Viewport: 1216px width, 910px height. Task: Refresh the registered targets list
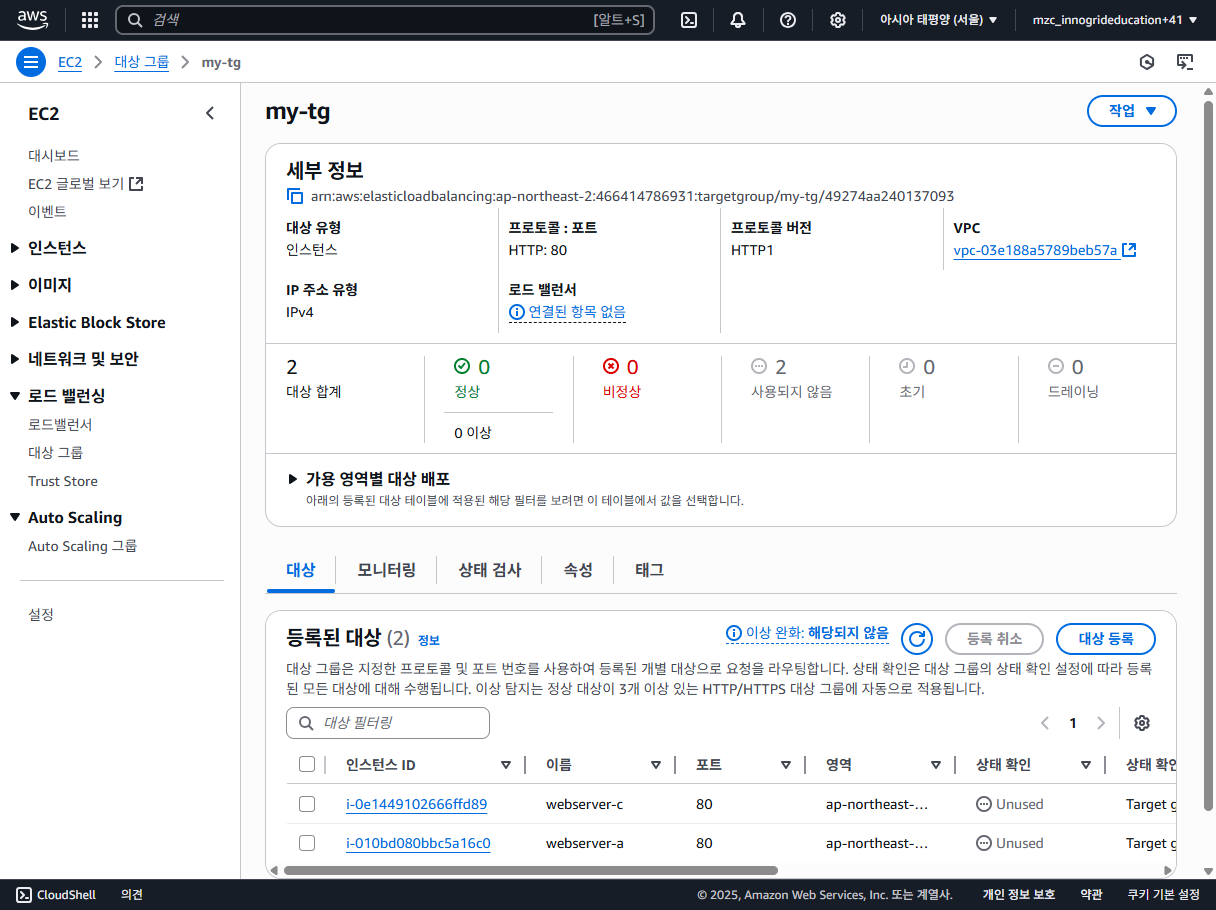pos(917,638)
